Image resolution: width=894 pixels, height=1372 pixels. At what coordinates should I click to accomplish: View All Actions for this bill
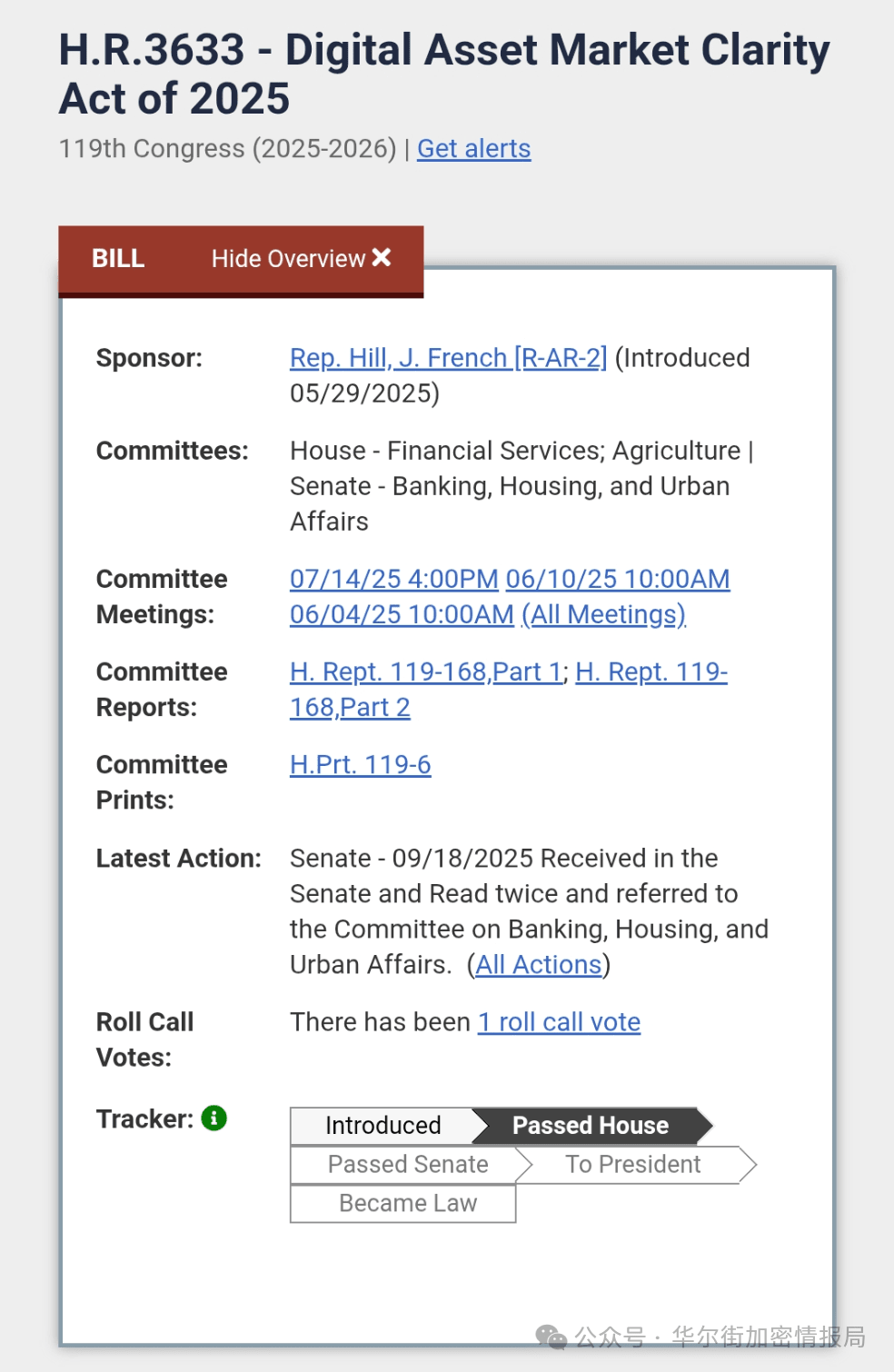(538, 965)
